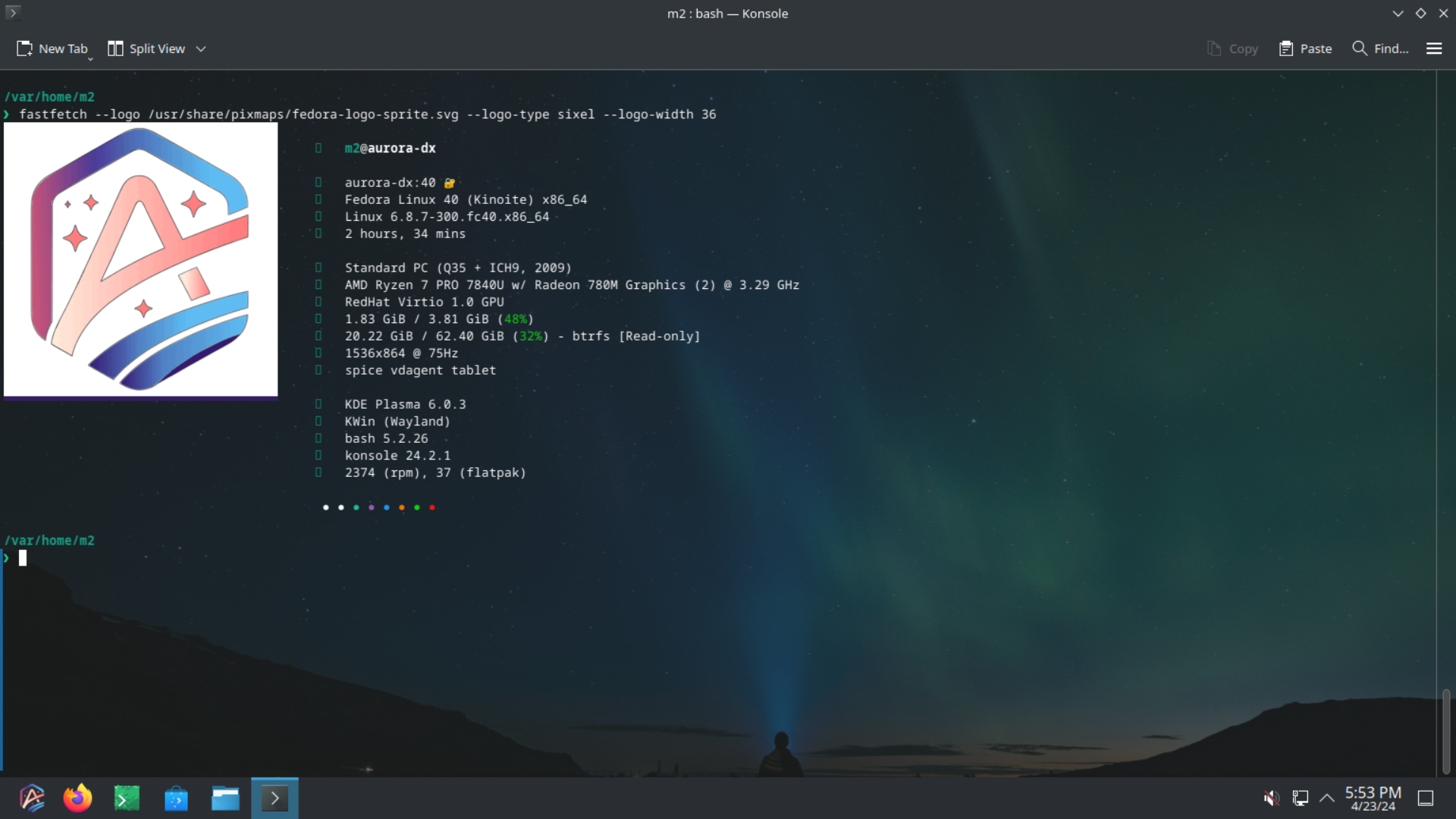Click the active Konsole icon in taskbar
This screenshot has width=1456, height=819.
coord(275,798)
